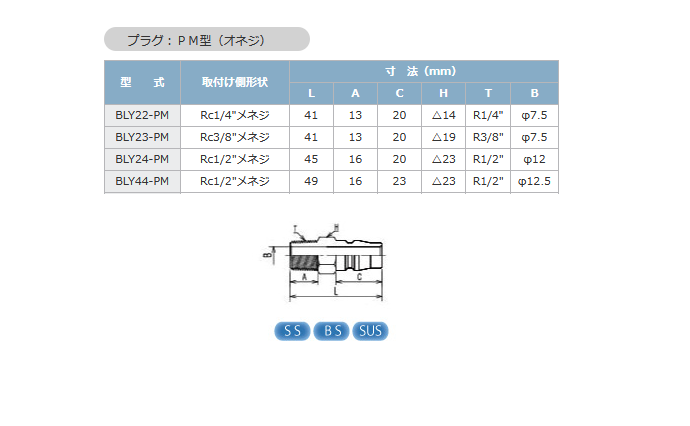The height and width of the screenshot is (426, 690).
Task: Select the プラグ：ＰＭ型 heading label
Action: pyautogui.click(x=207, y=39)
